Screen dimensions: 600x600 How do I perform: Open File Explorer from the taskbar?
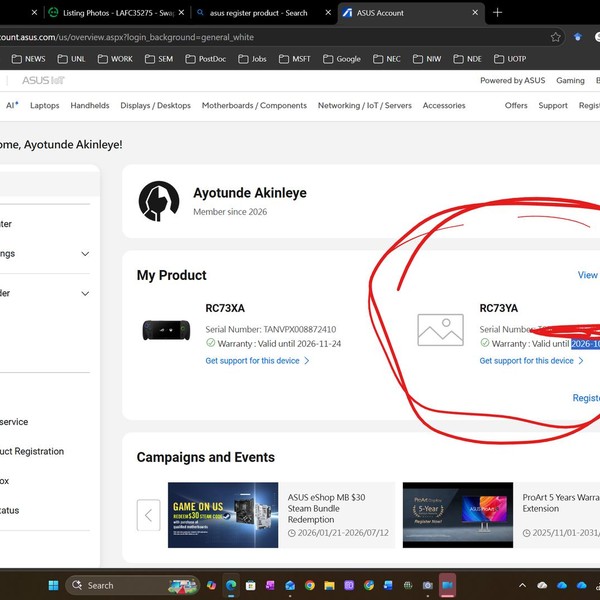[x=329, y=585]
